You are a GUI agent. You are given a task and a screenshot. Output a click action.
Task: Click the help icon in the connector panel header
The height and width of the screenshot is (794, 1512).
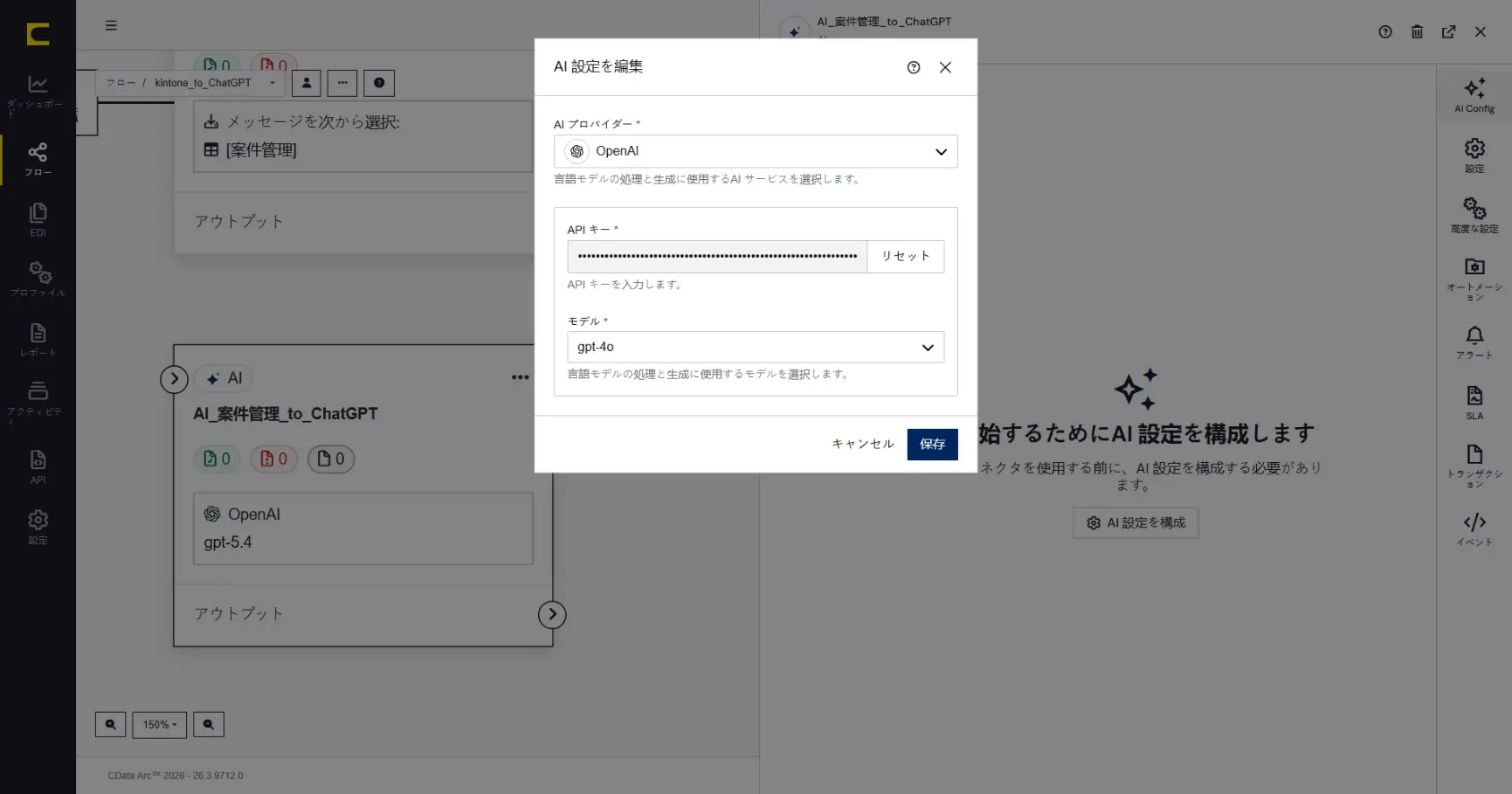pyautogui.click(x=1385, y=32)
